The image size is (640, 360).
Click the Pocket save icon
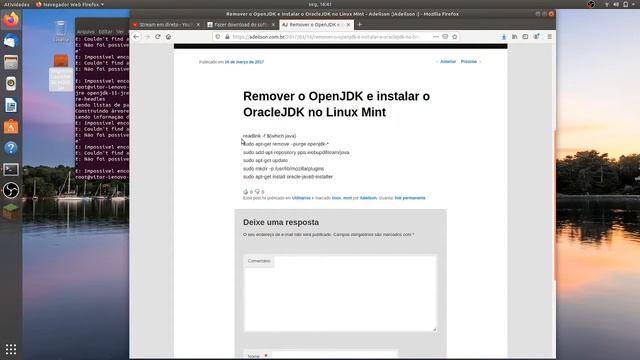click(445, 37)
